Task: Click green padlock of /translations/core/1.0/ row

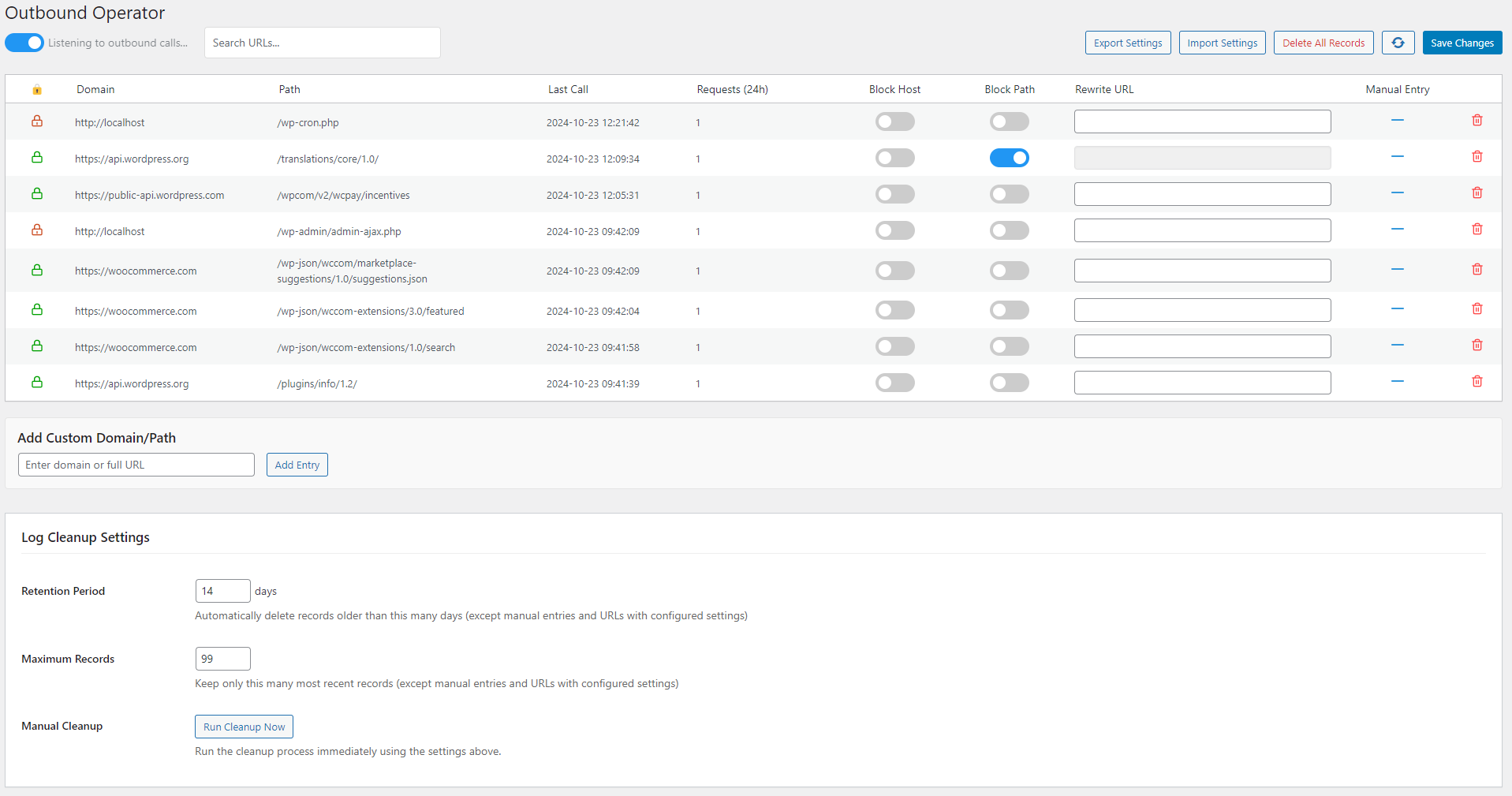Action: coord(37,157)
